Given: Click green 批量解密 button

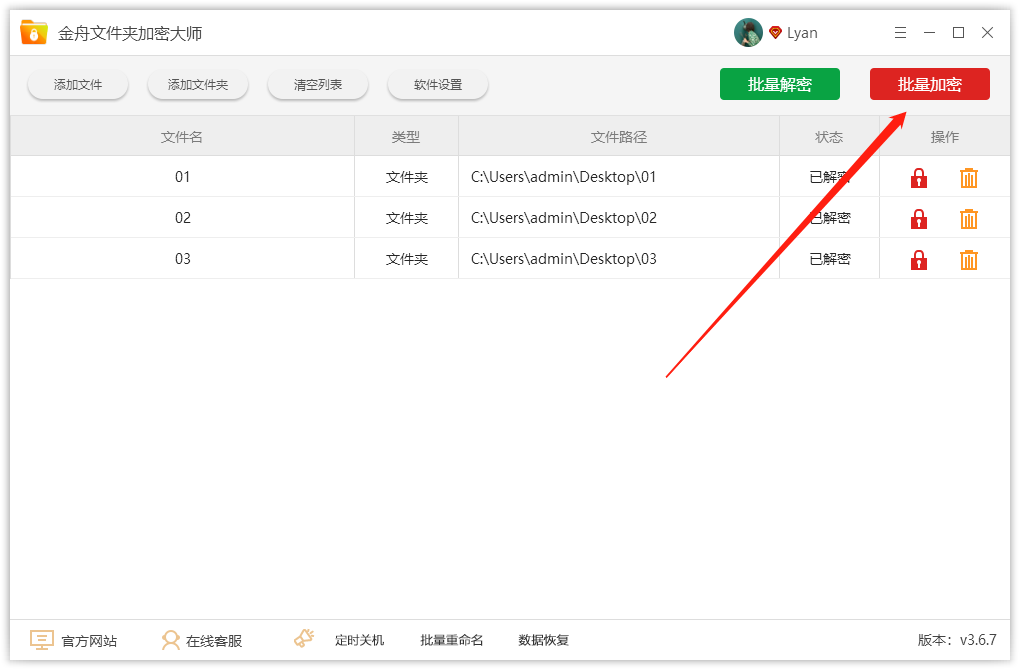Looking at the screenshot, I should pos(780,84).
